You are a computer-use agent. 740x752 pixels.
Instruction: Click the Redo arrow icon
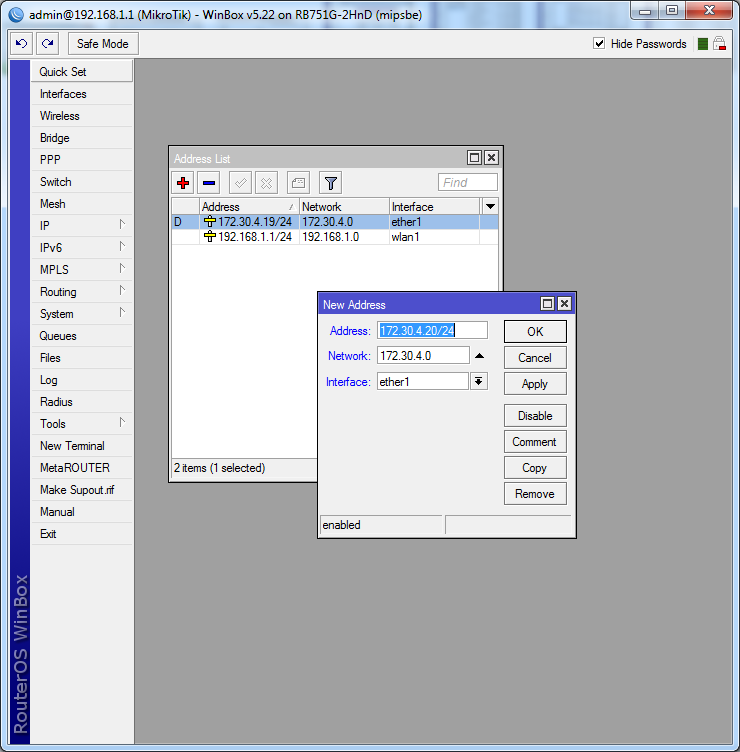click(47, 44)
